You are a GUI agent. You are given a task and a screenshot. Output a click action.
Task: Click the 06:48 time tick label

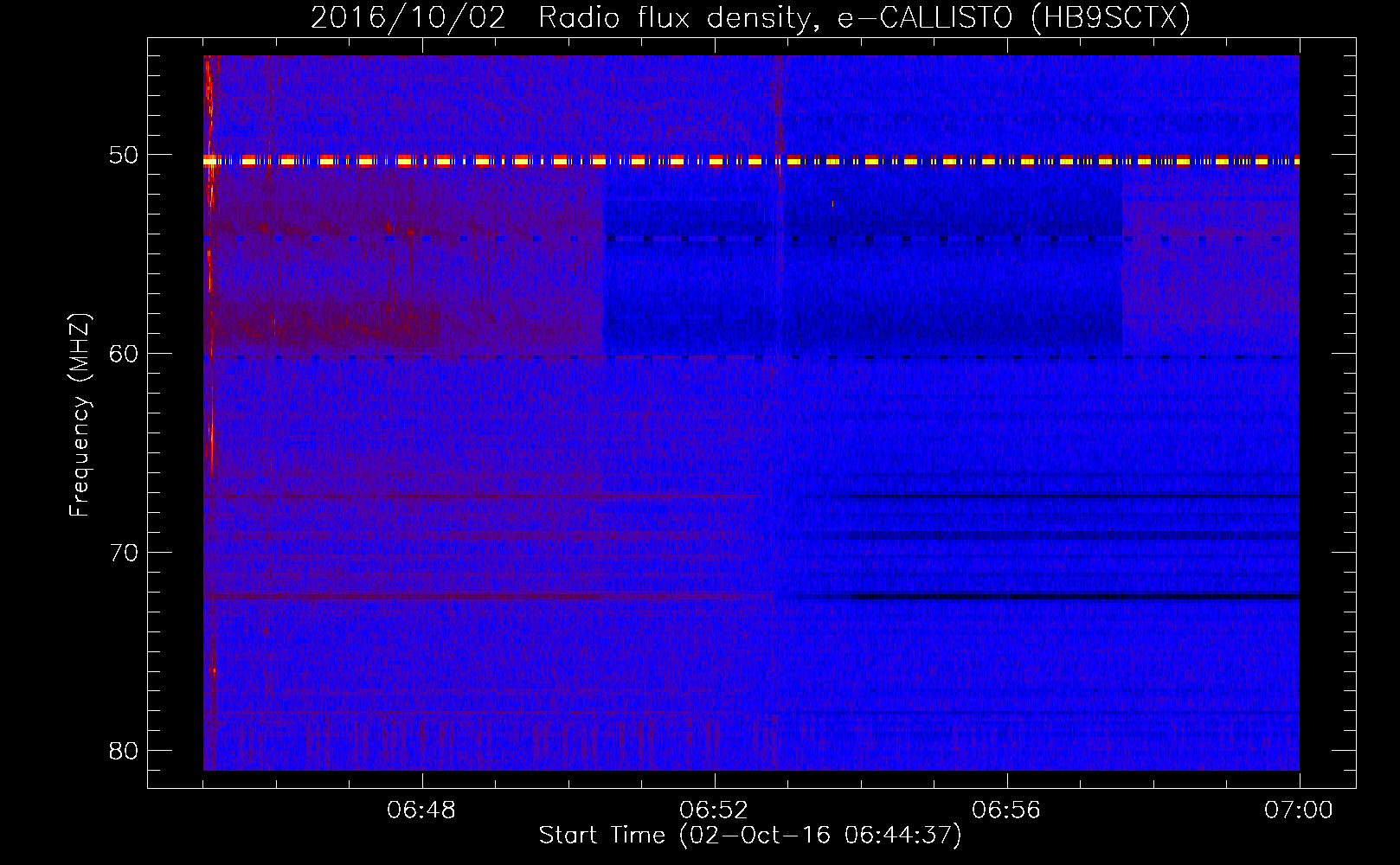point(421,811)
